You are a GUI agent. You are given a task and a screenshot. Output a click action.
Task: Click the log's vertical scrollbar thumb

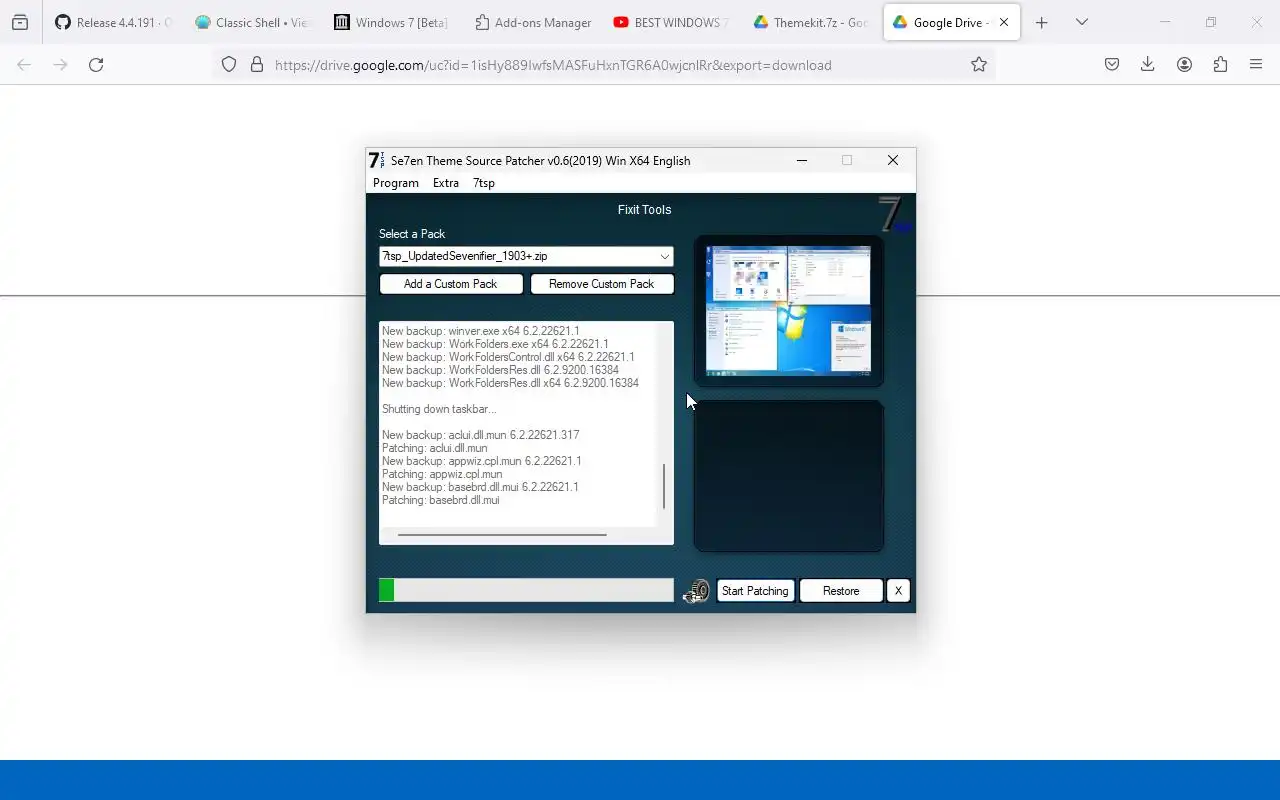click(664, 486)
